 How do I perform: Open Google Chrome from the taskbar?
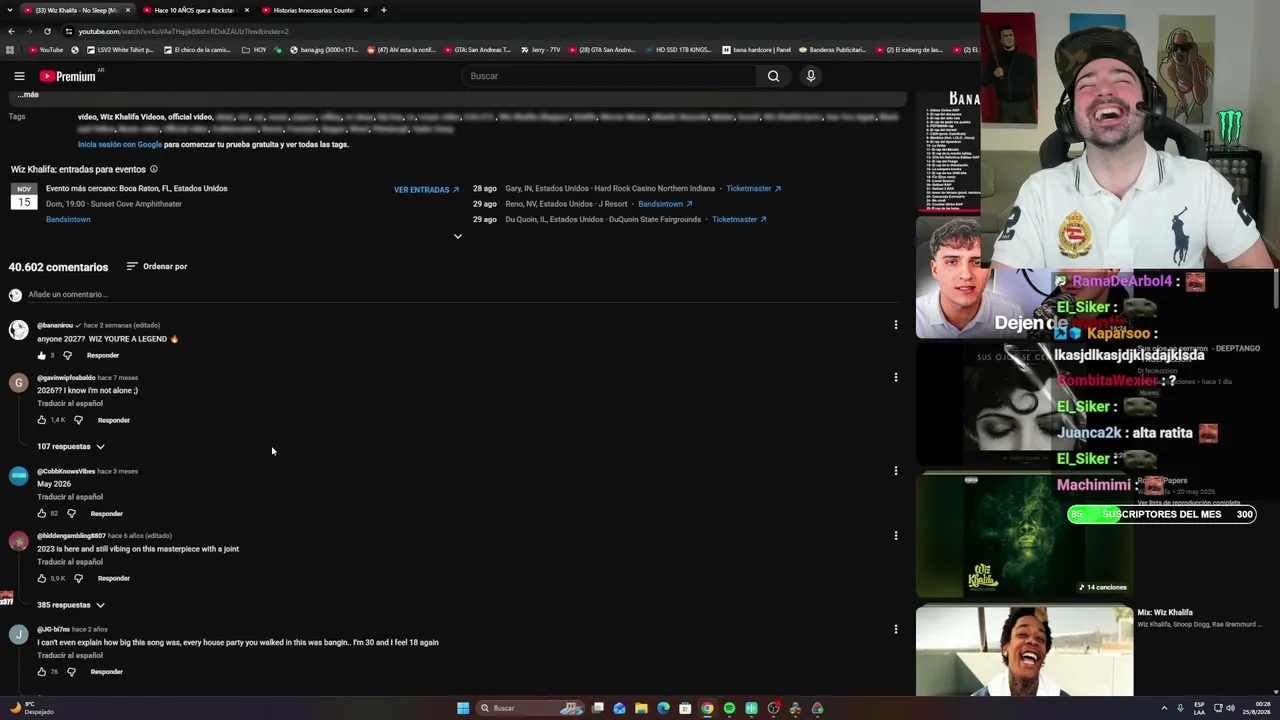pyautogui.click(x=707, y=708)
